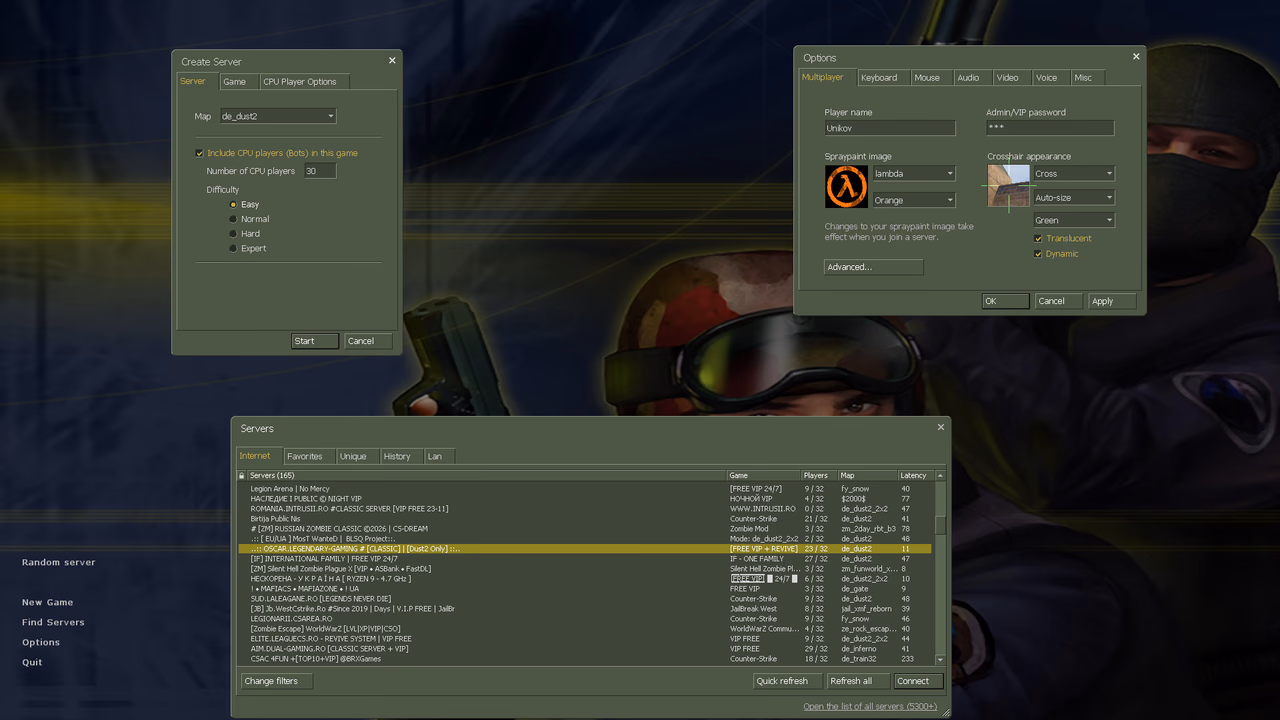
Task: Click the password lock column icon
Action: [x=241, y=475]
